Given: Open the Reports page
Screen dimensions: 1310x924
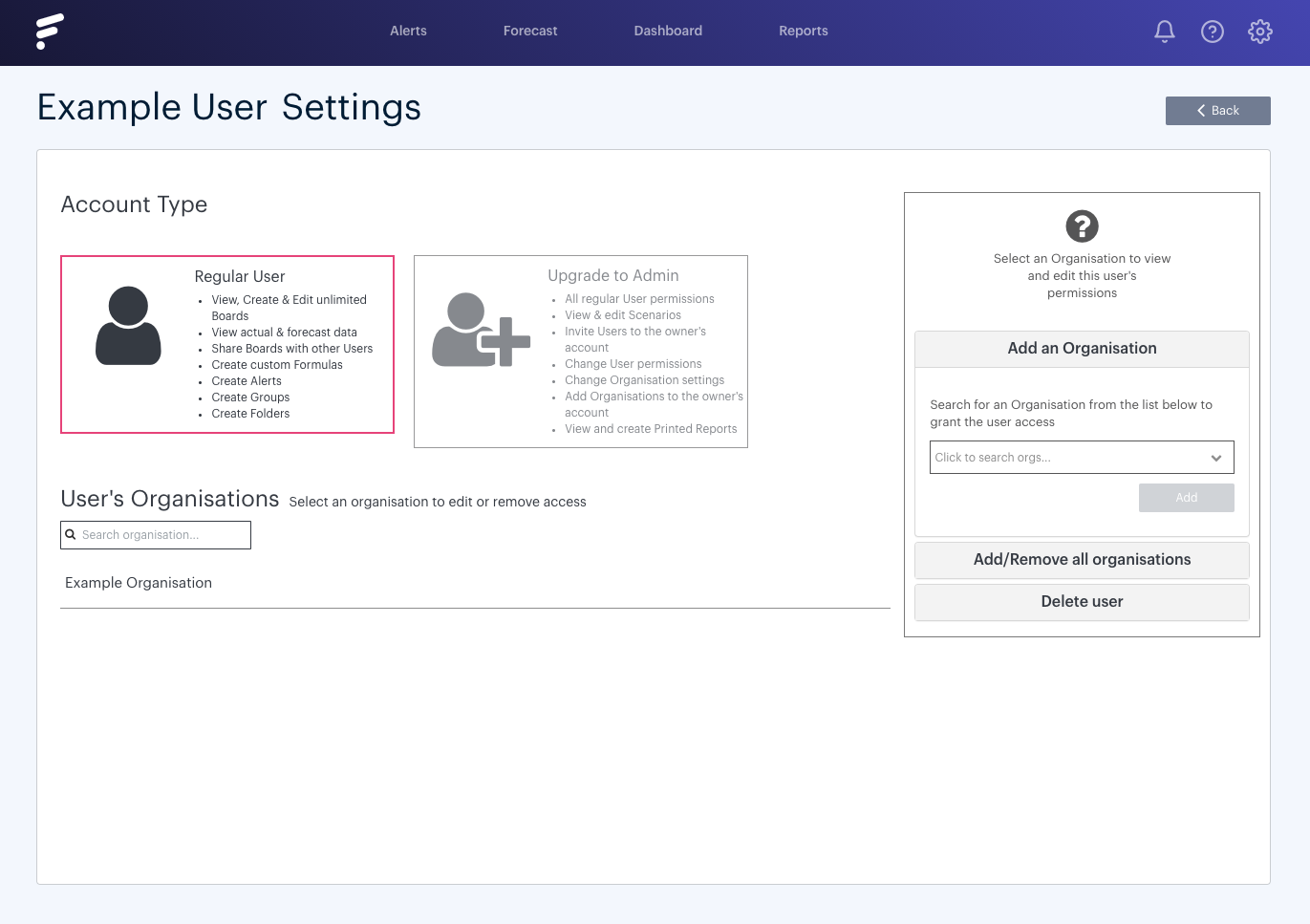Looking at the screenshot, I should coord(803,32).
